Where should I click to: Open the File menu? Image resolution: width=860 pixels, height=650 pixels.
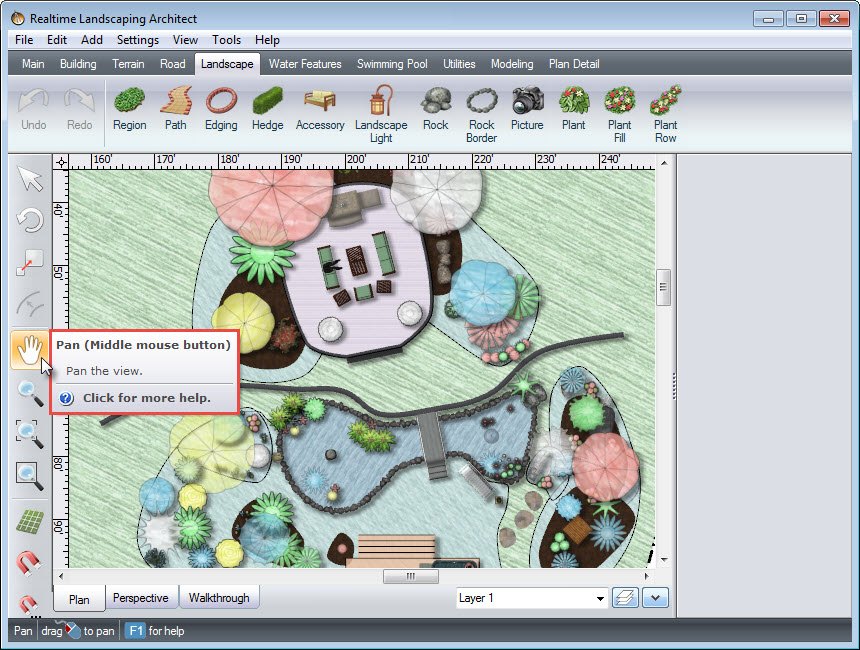[24, 40]
